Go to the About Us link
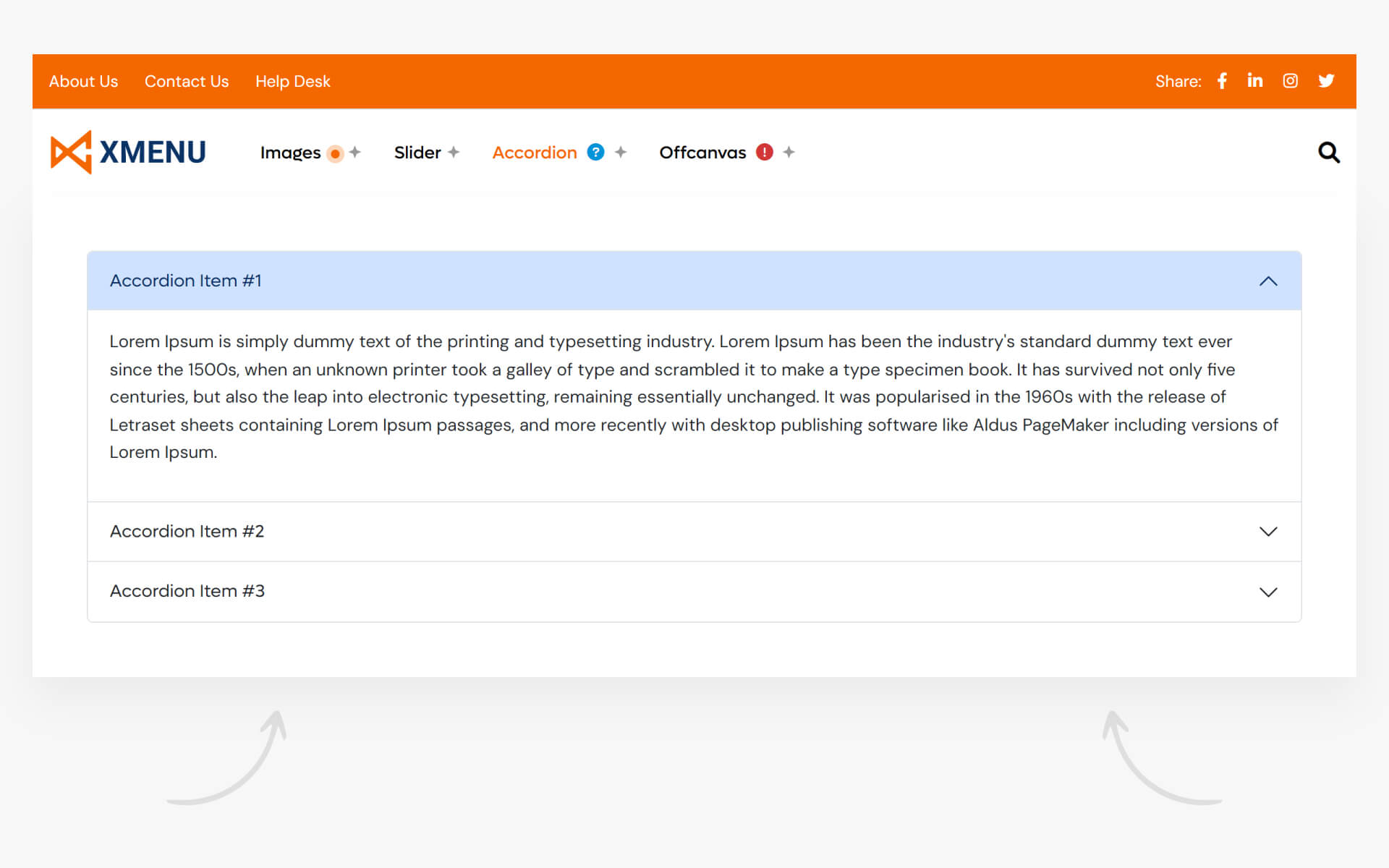 83,82
